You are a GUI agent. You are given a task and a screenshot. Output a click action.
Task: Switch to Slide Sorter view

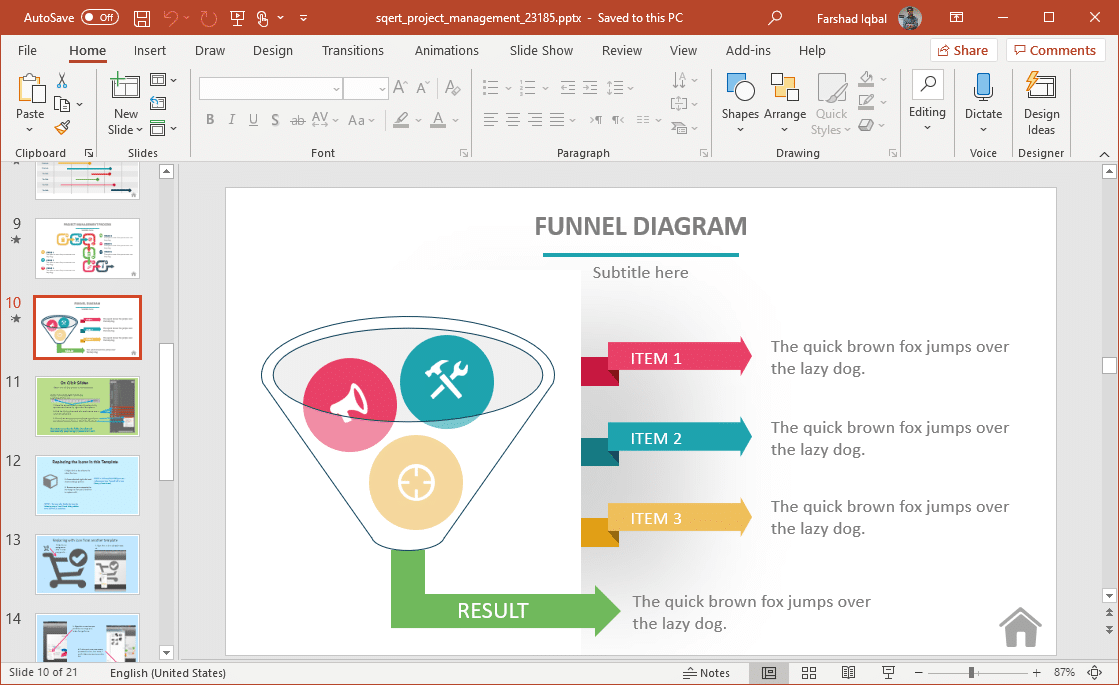(x=809, y=673)
